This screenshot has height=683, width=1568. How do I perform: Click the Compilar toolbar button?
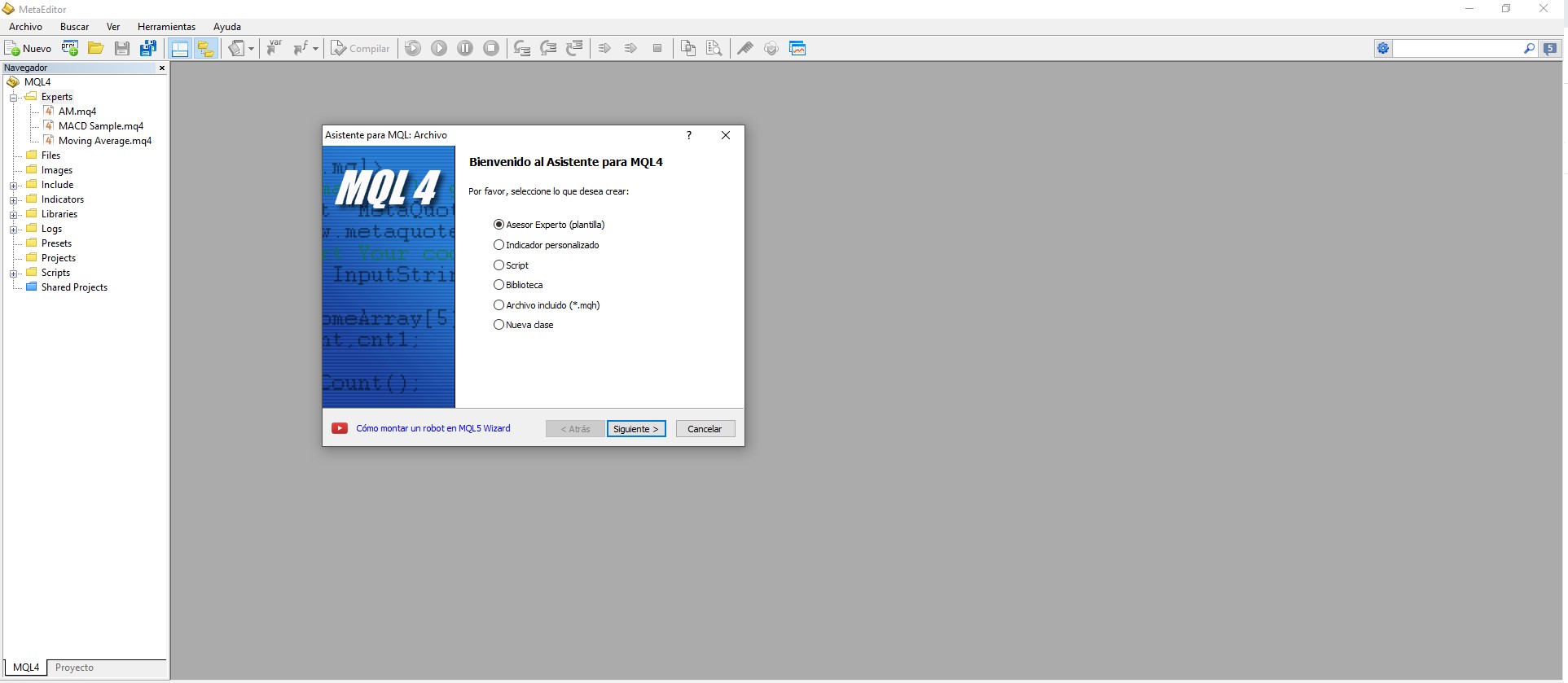(x=360, y=49)
